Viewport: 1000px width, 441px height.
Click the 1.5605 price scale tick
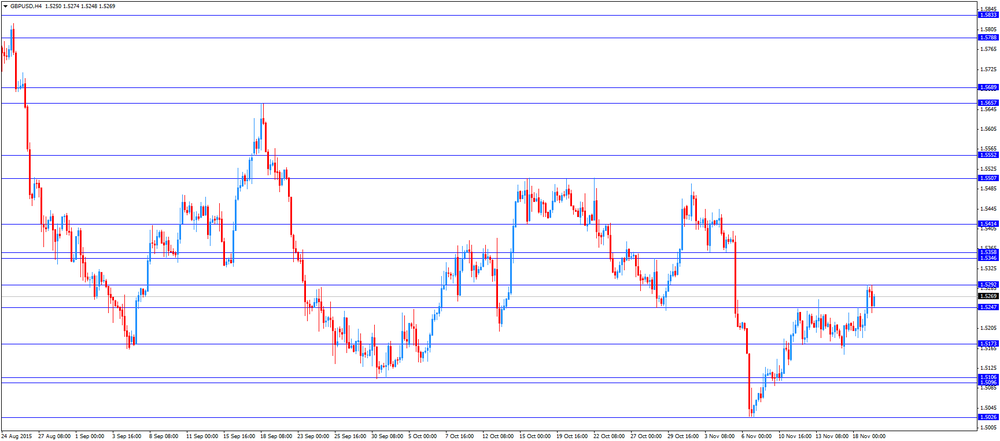tap(988, 129)
